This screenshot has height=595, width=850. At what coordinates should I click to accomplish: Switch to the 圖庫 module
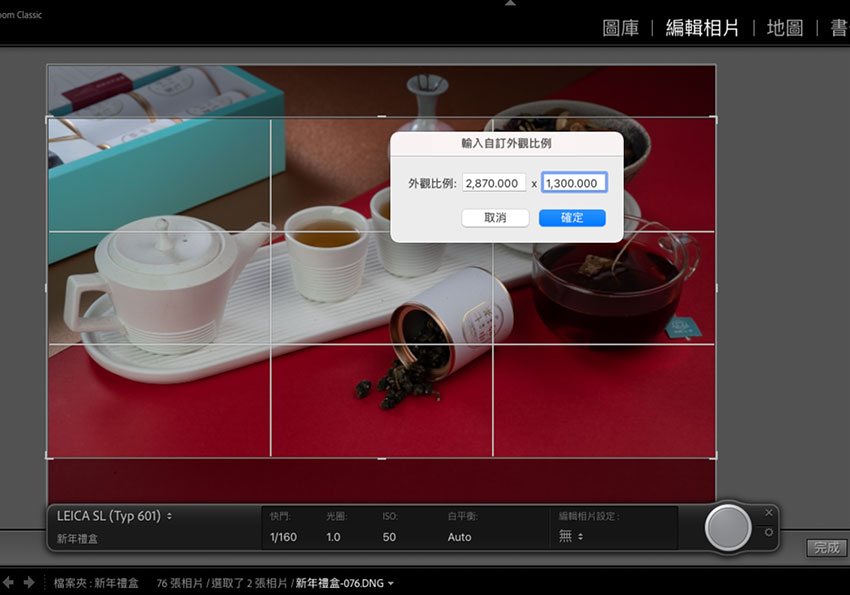click(620, 28)
